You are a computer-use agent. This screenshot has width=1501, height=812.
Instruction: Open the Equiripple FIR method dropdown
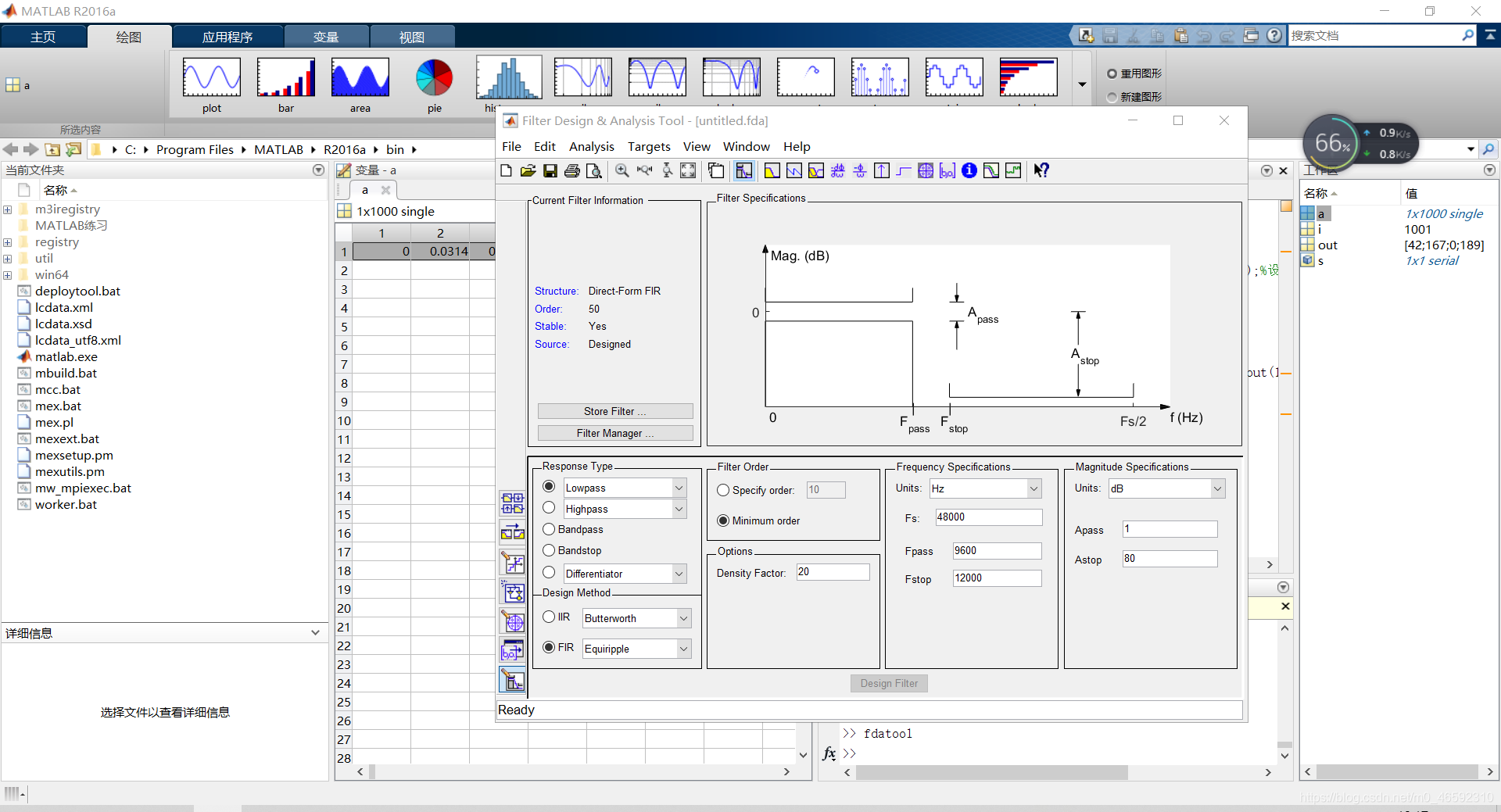(x=683, y=649)
